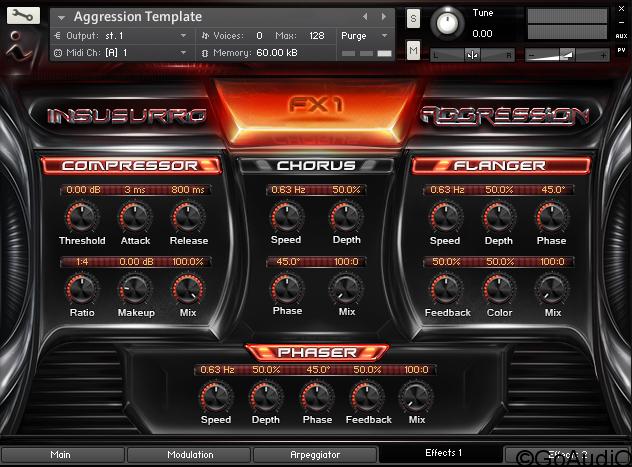Click the Compressor header button
This screenshot has height=467, width=632.
[130, 165]
